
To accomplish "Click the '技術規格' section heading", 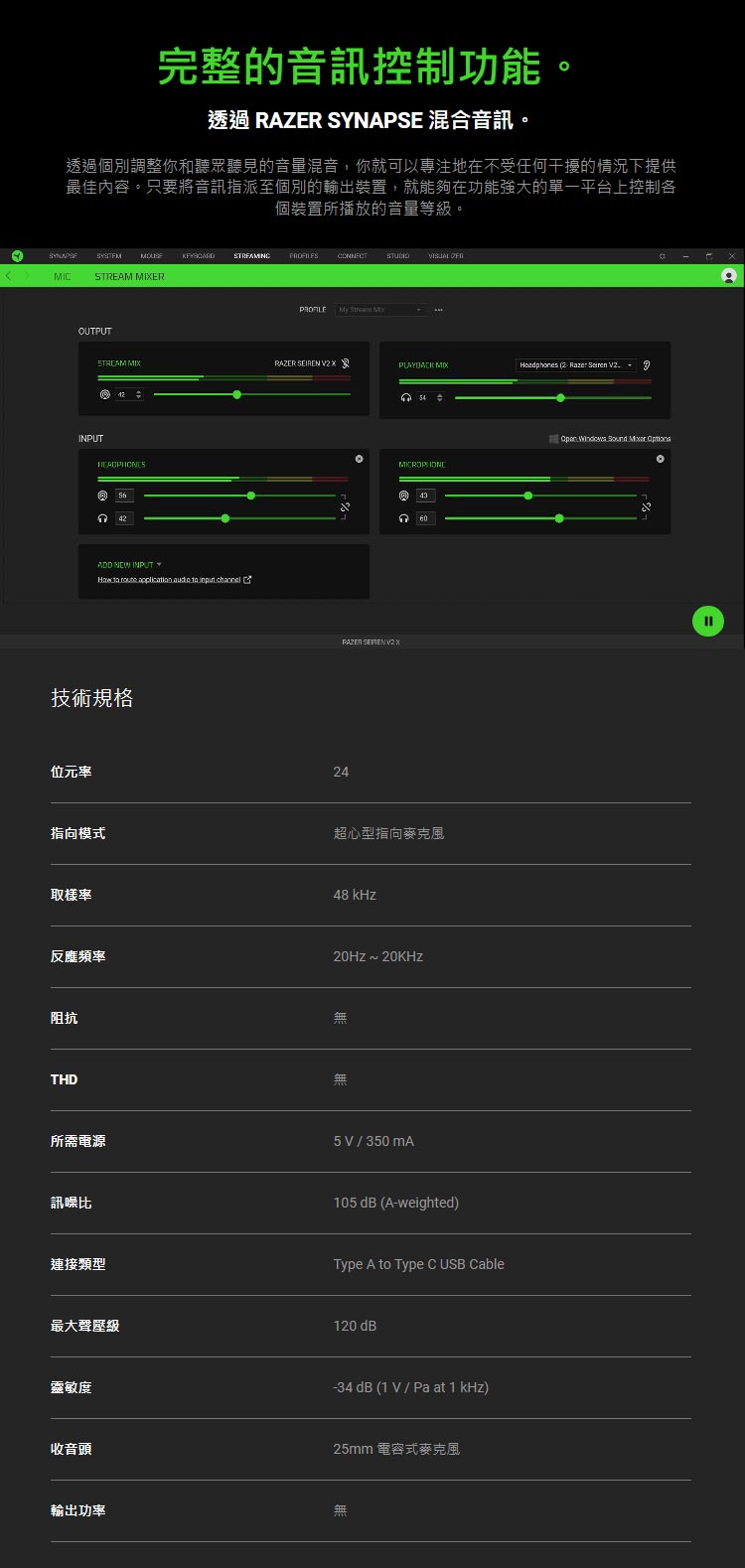I will pyautogui.click(x=91, y=698).
